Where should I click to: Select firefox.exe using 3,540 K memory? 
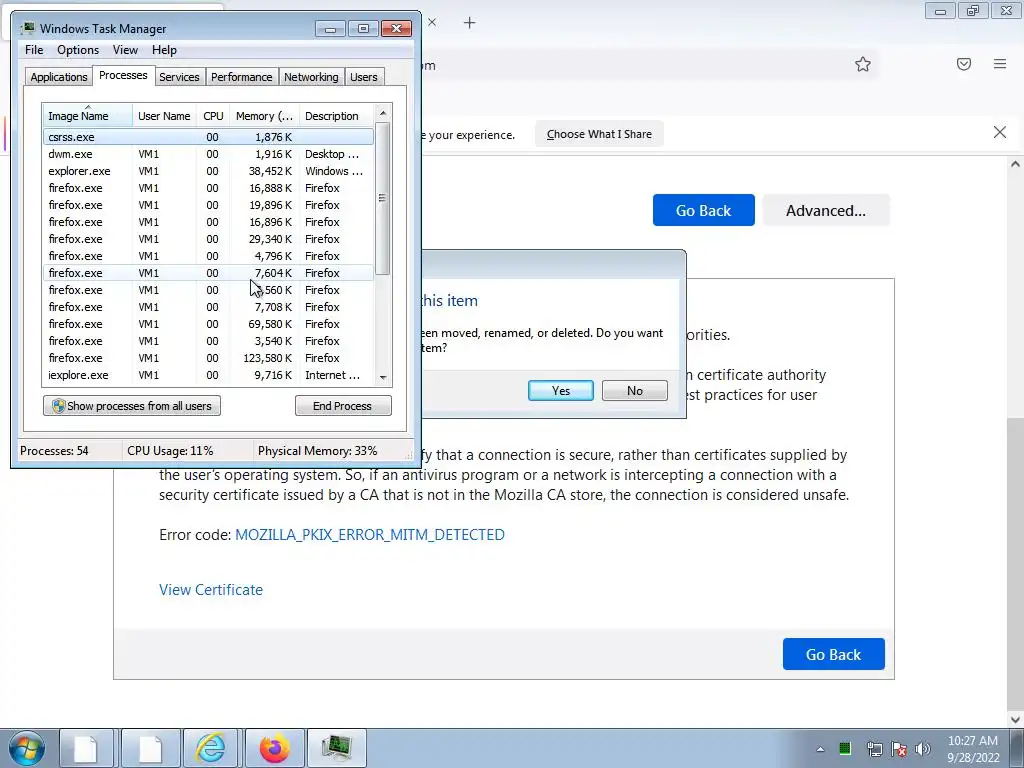(208, 341)
